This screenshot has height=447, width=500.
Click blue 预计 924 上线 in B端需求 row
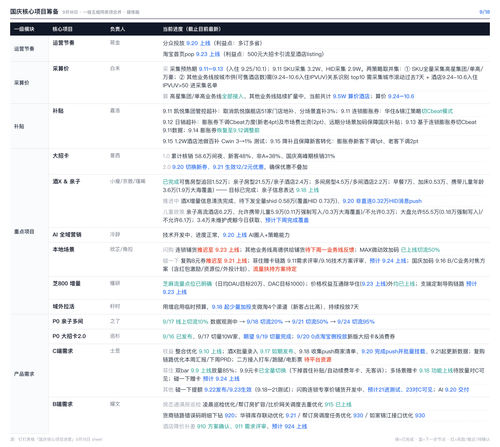290,426
